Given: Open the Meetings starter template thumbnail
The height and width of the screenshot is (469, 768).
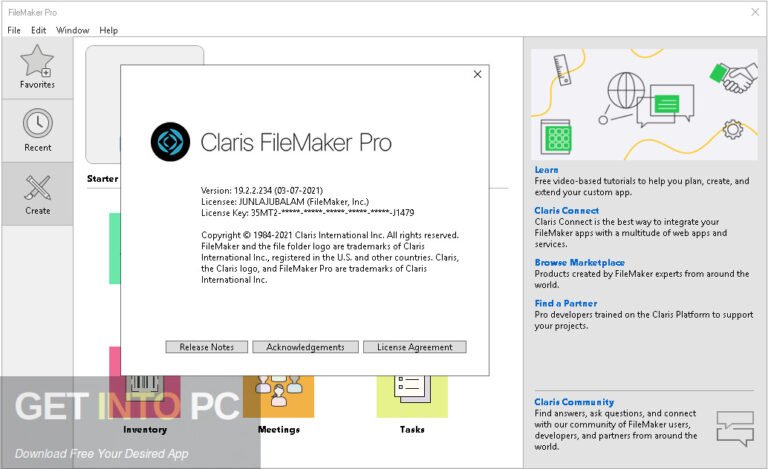Looking at the screenshot, I should pos(278,397).
